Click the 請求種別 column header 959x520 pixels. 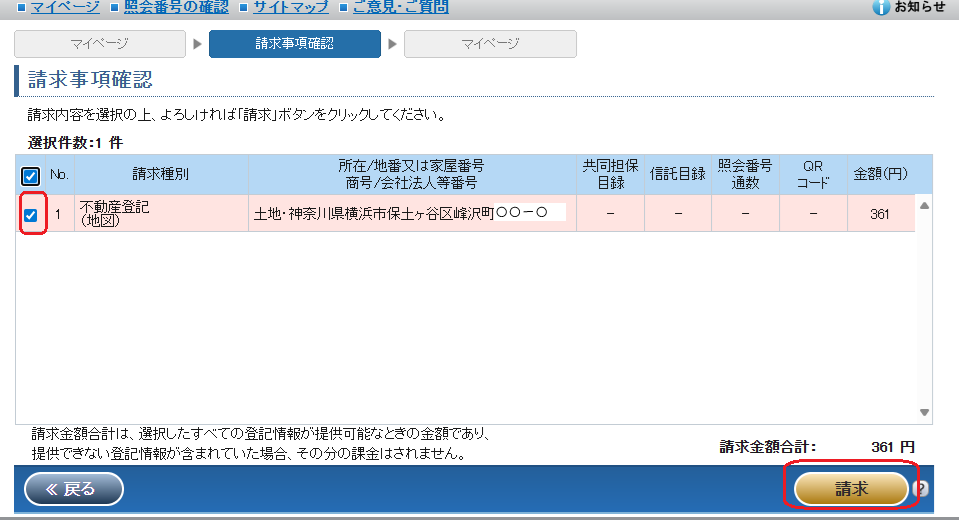pyautogui.click(x=161, y=174)
